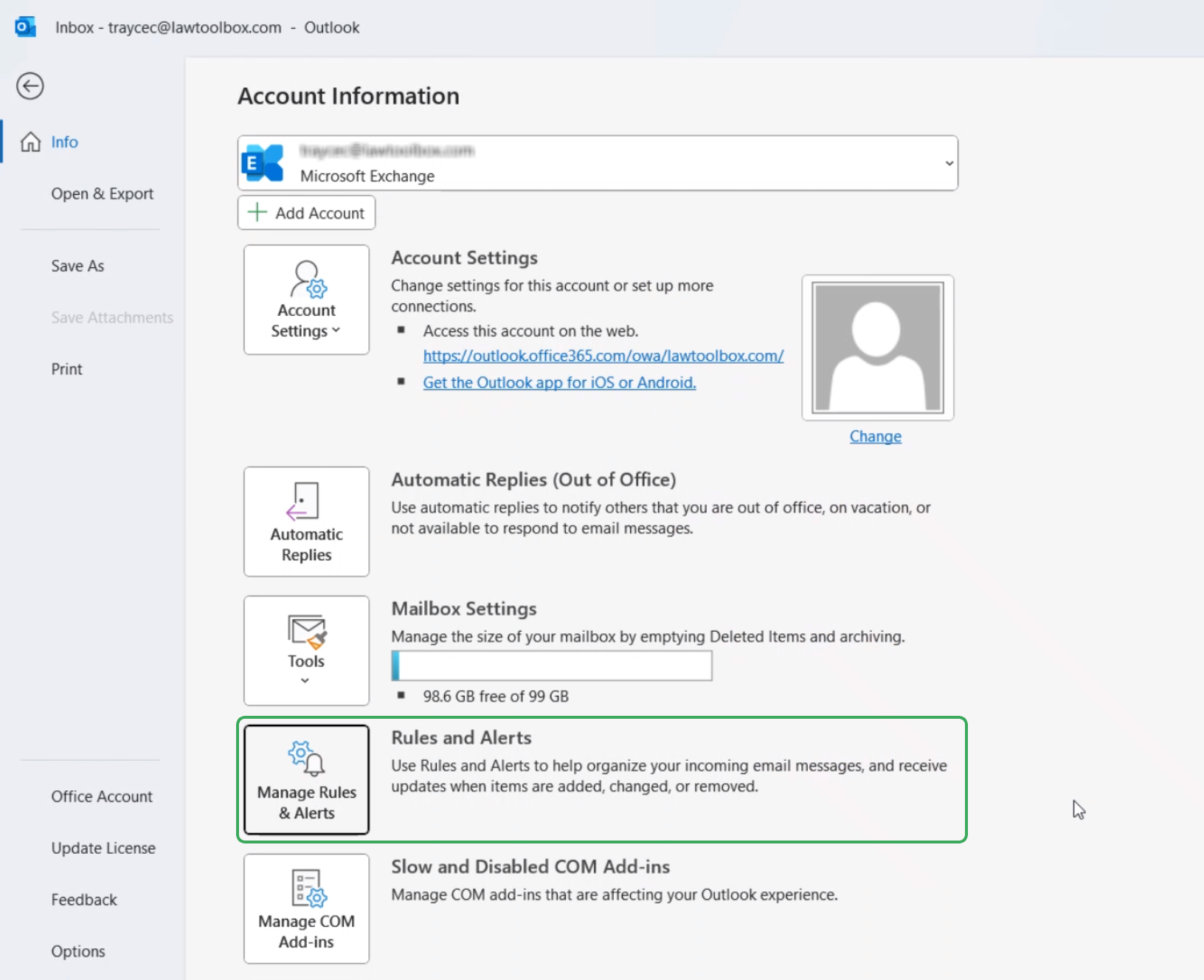Click the Account Information heading

(348, 96)
